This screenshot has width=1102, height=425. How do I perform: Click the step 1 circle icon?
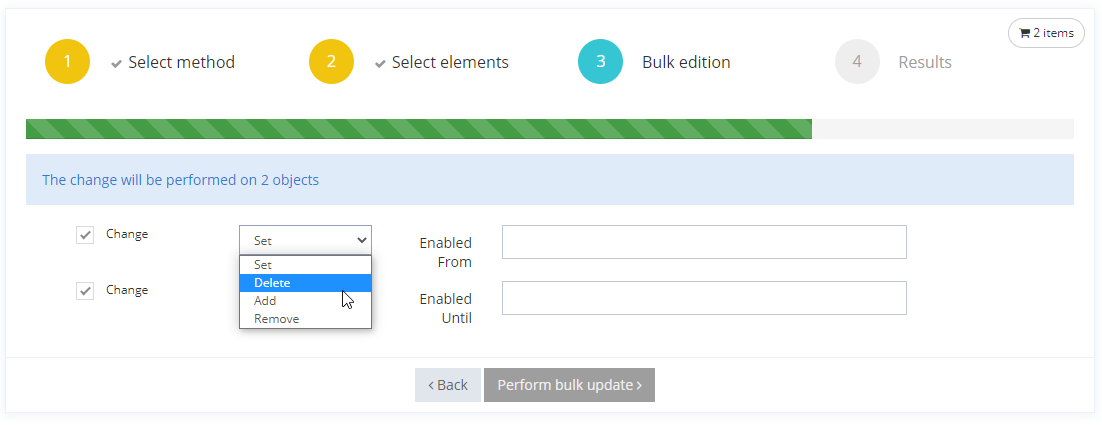tap(67, 62)
